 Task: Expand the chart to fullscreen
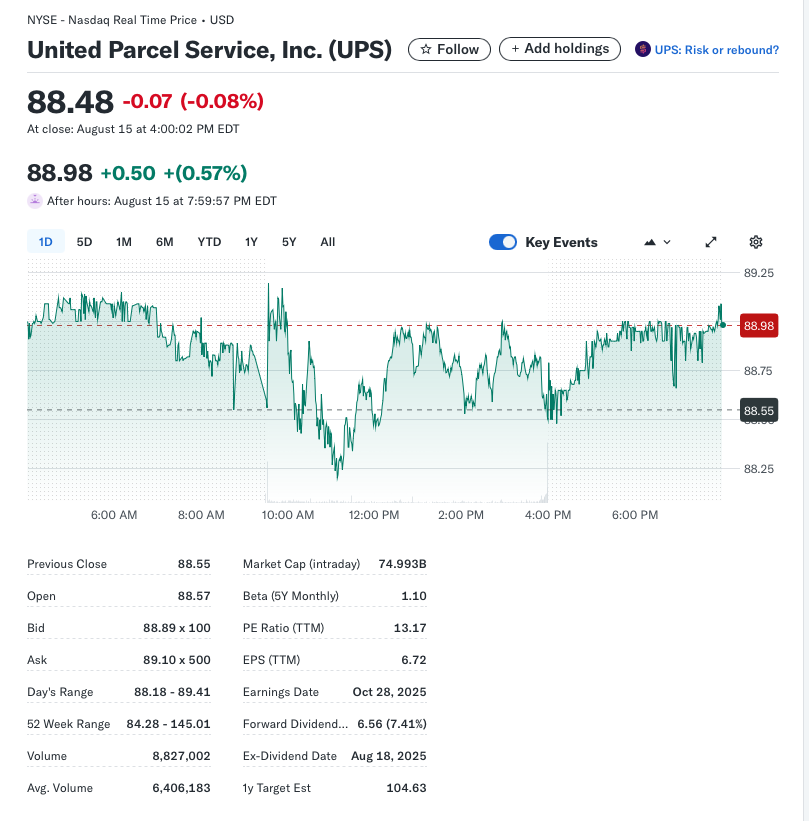click(711, 242)
